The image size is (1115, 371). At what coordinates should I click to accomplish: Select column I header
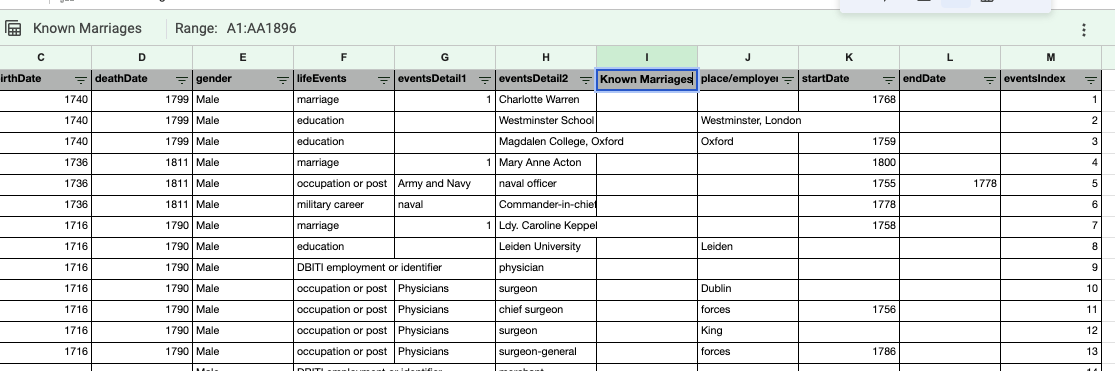click(646, 58)
